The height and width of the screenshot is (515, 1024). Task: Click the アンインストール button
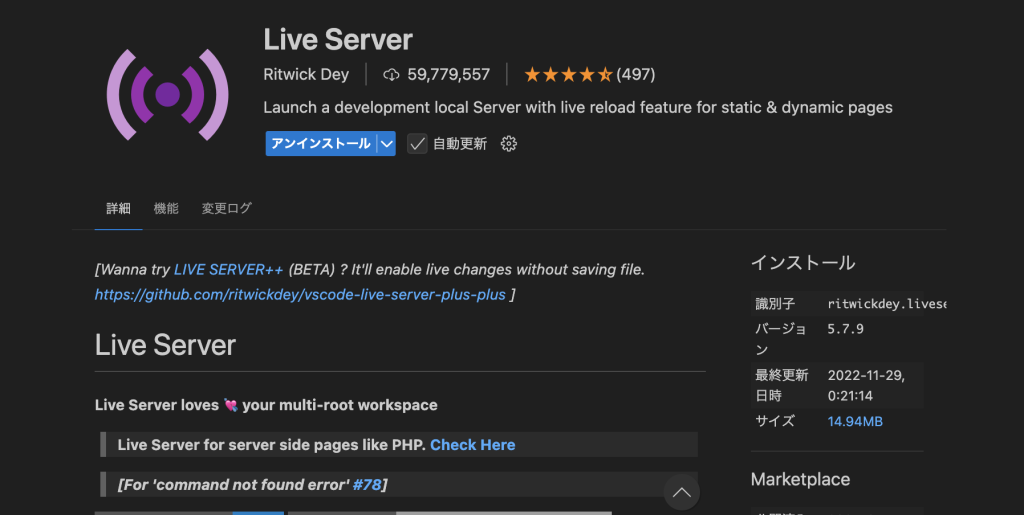pyautogui.click(x=319, y=144)
